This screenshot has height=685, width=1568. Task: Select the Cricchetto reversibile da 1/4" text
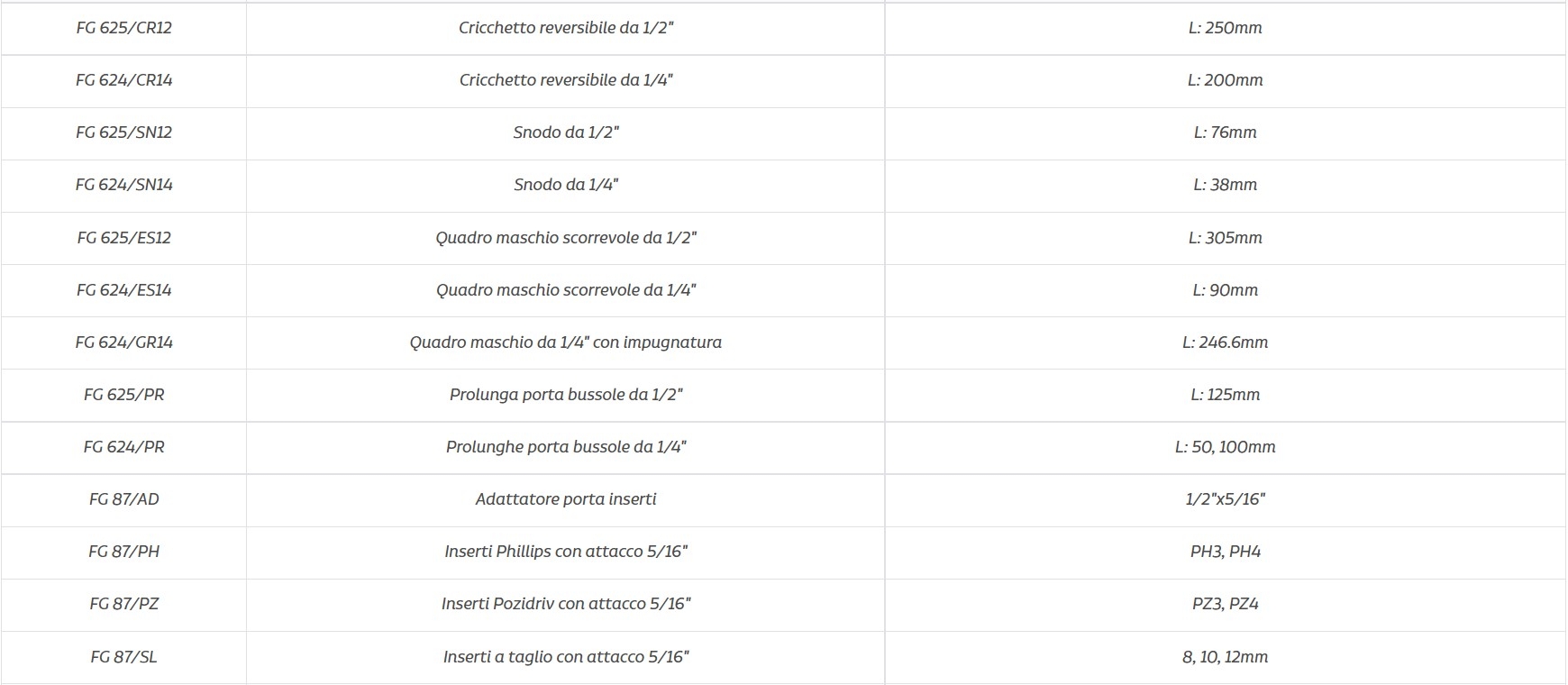click(566, 80)
